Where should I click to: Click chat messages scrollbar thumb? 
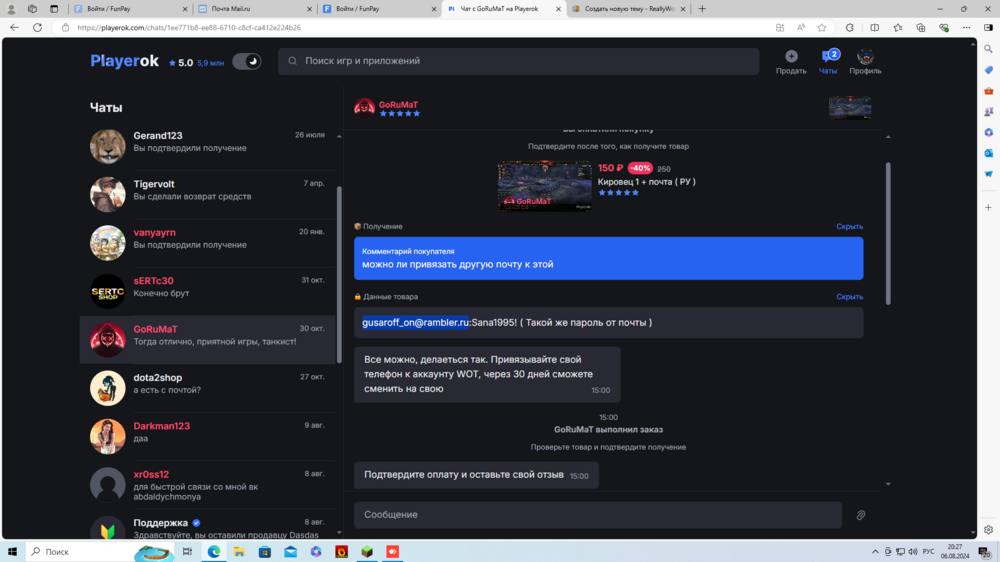tap(888, 233)
